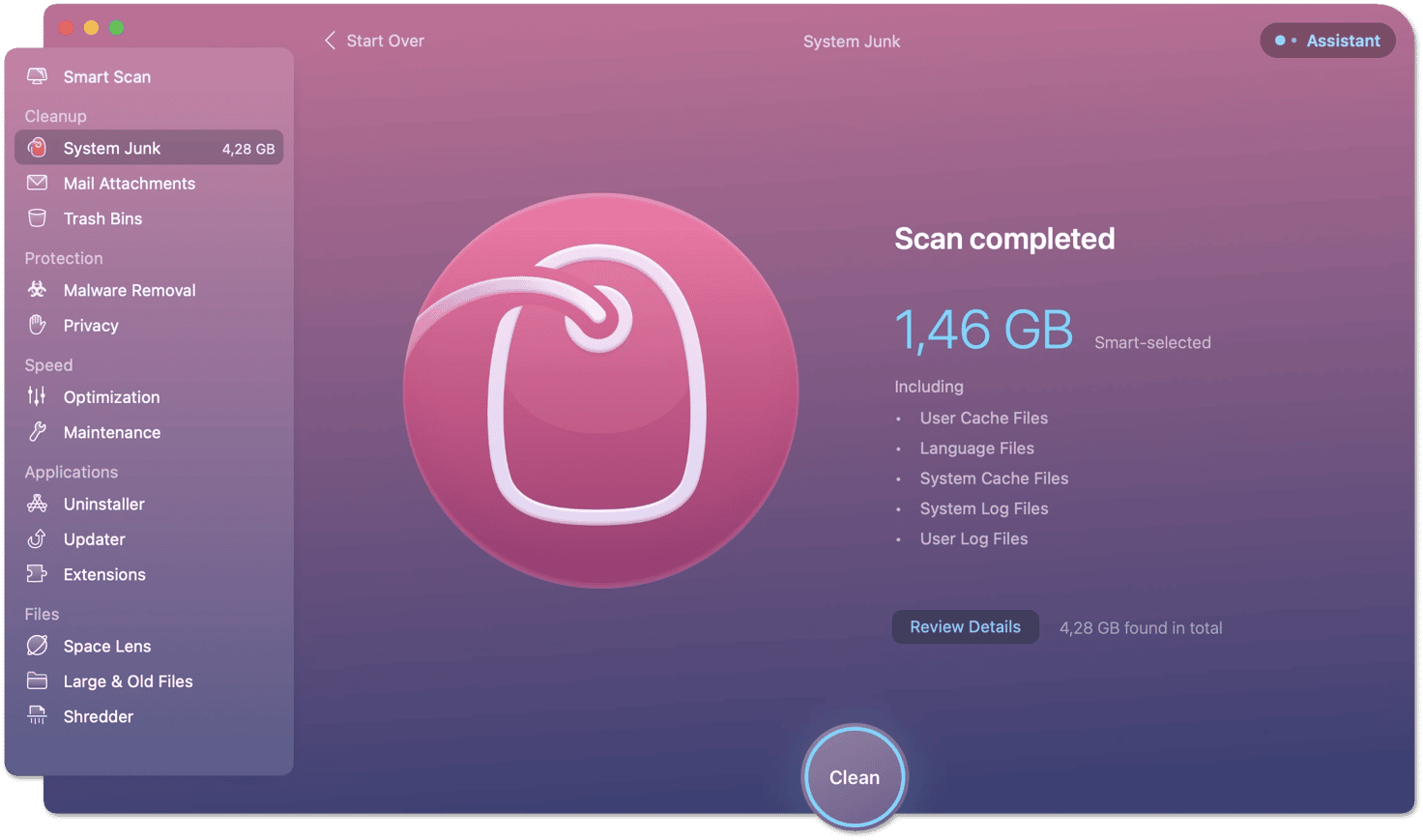
Task: Open Extensions manager
Action: (x=149, y=574)
